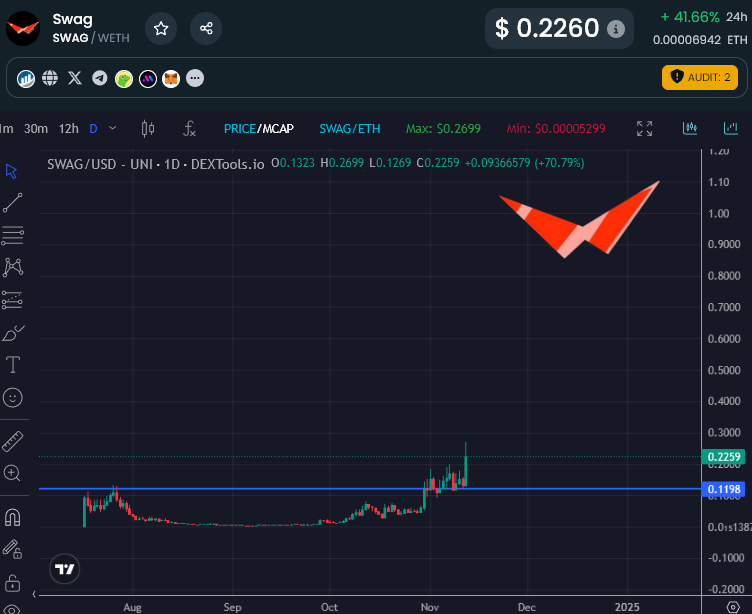Toggle lock all drawing tools
Image resolution: width=752 pixels, height=614 pixels.
coord(12,583)
